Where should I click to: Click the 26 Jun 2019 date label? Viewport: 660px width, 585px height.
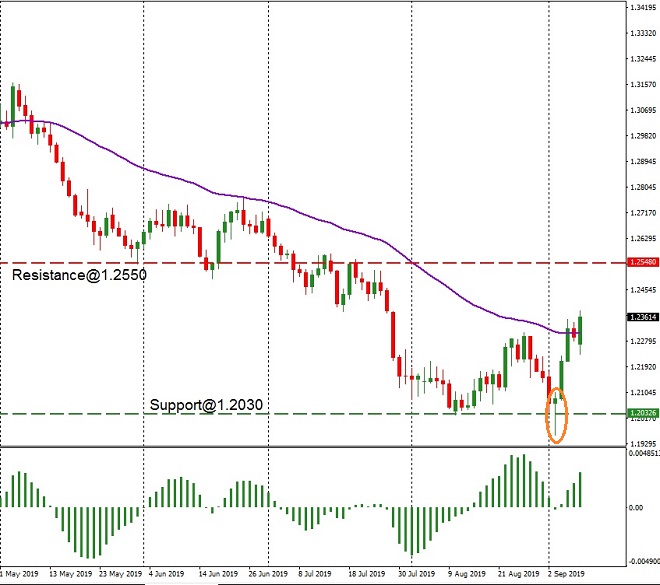point(268,574)
